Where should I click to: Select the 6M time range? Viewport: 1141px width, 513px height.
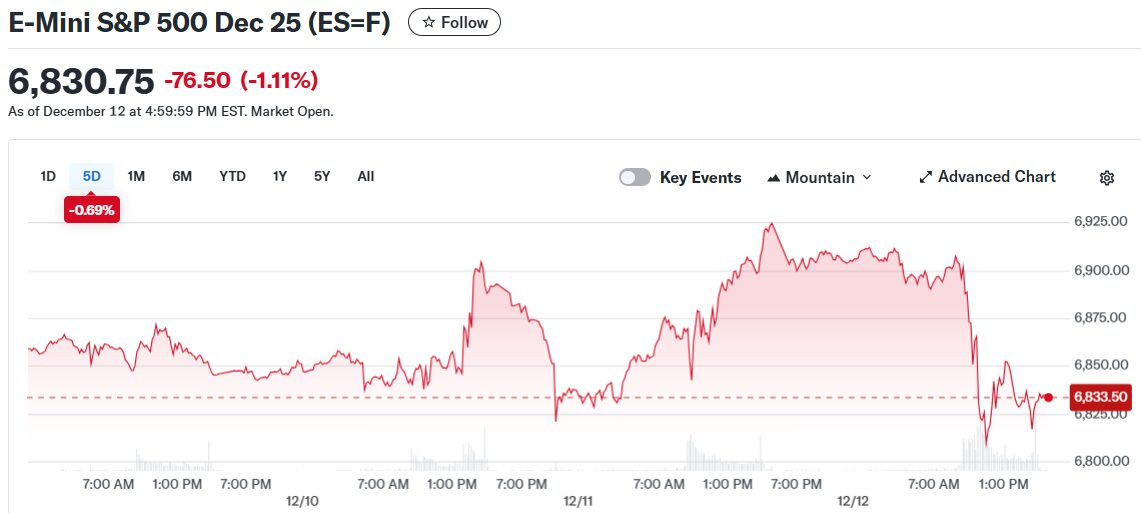pos(182,176)
